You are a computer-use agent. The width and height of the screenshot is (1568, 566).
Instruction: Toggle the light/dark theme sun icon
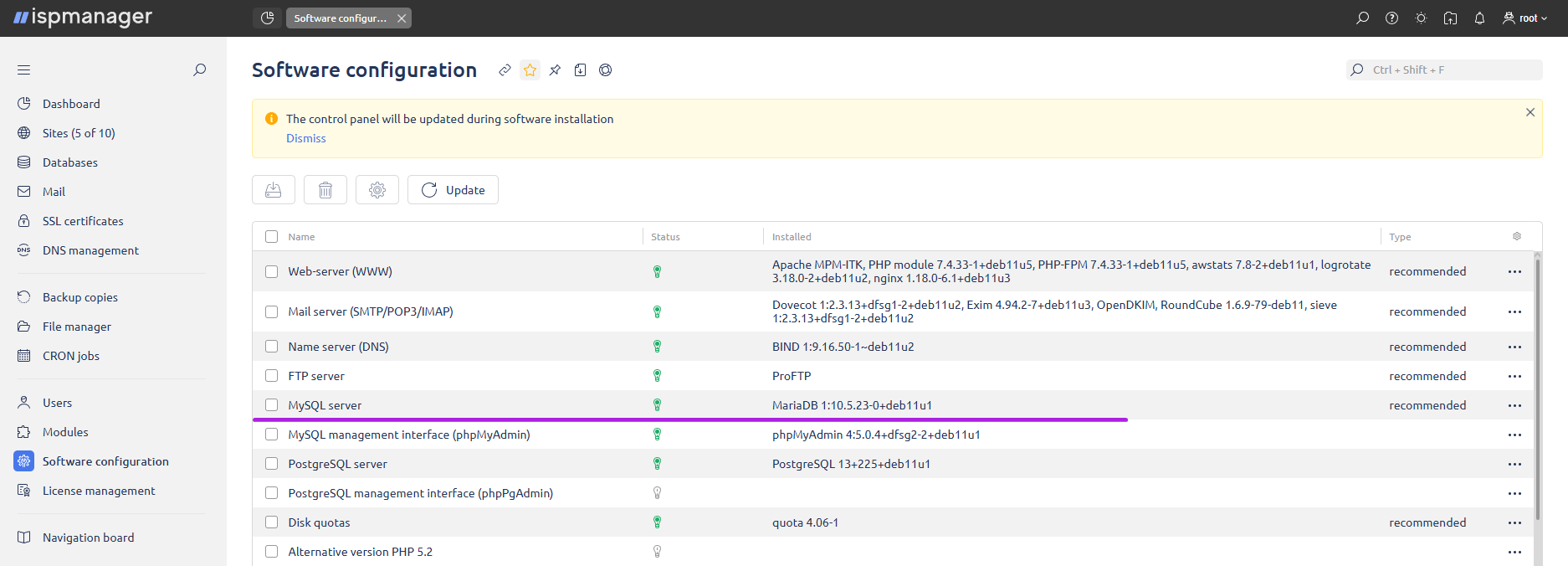[1421, 18]
